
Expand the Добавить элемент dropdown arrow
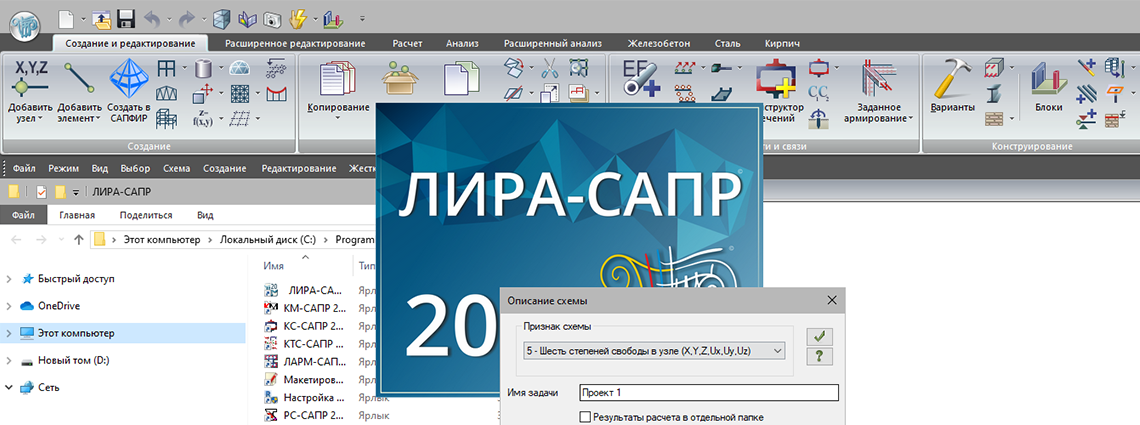(x=98, y=119)
